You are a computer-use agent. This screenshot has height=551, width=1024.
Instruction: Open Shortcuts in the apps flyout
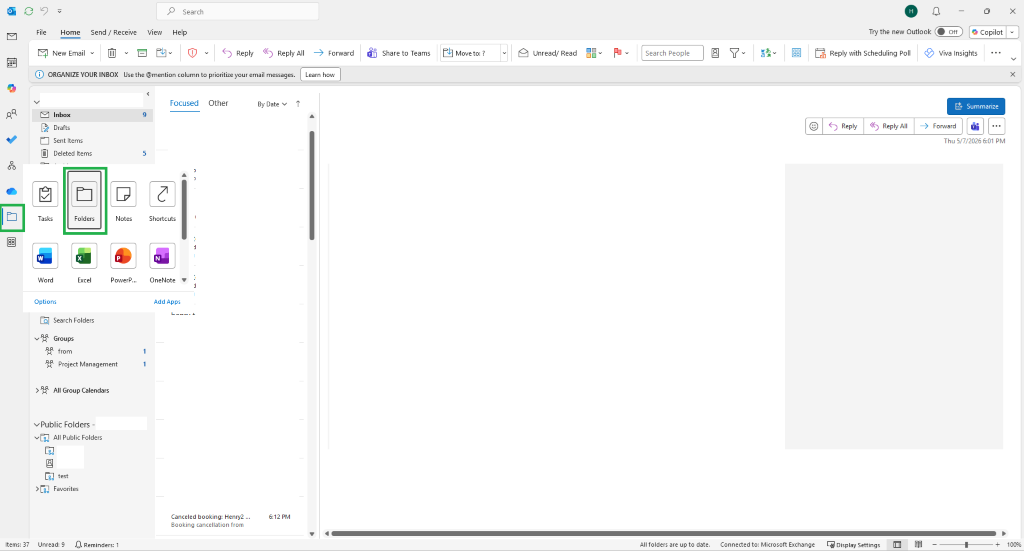[x=162, y=202]
